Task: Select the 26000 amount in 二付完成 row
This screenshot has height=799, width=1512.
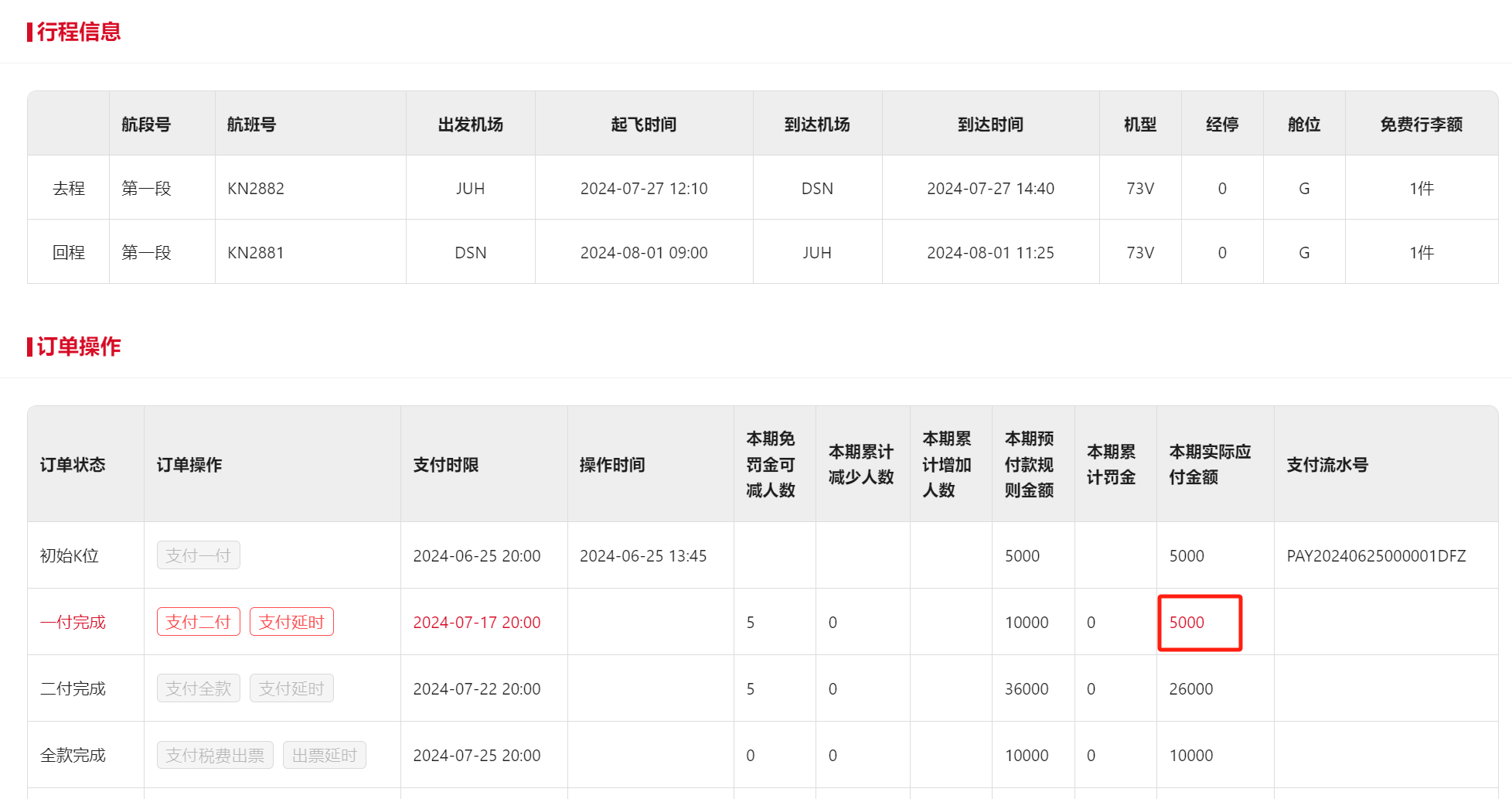Action: 1190,689
